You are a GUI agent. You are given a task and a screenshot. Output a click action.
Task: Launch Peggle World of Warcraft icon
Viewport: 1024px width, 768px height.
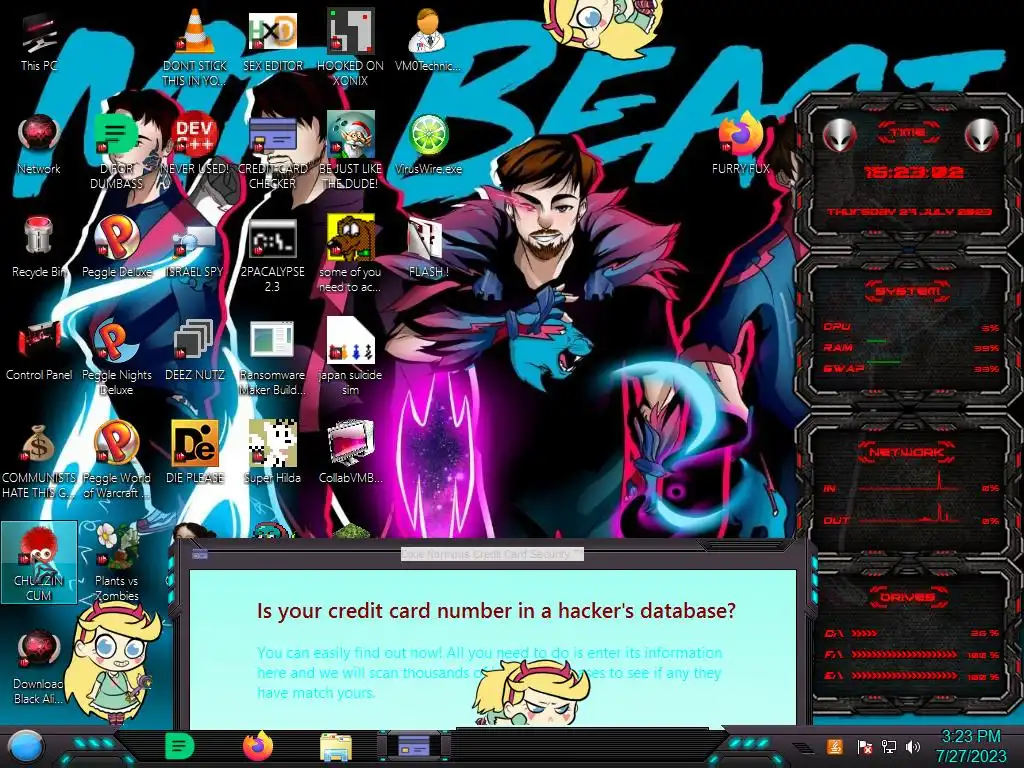tap(116, 461)
